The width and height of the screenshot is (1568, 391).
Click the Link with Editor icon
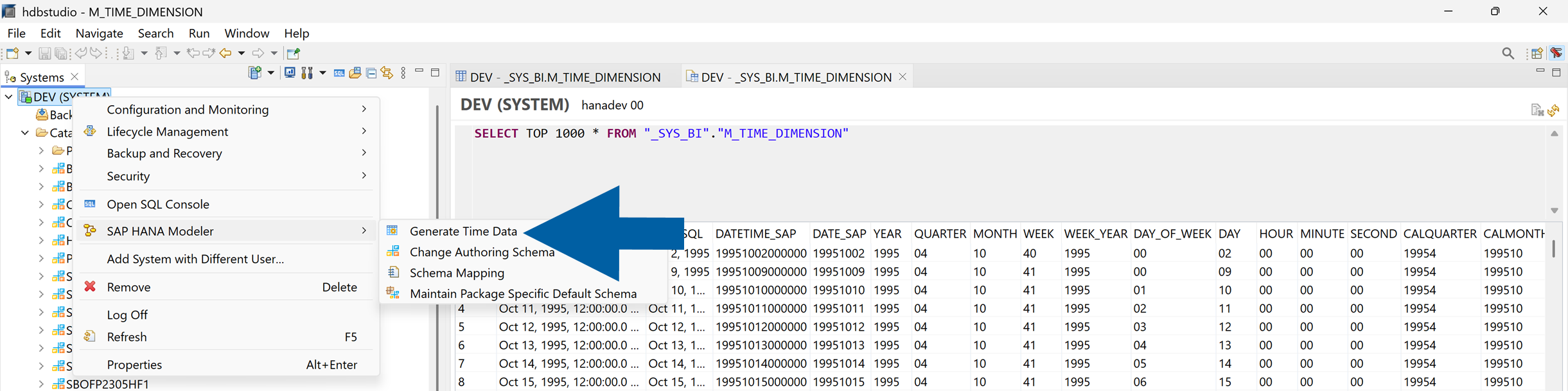coord(387,73)
